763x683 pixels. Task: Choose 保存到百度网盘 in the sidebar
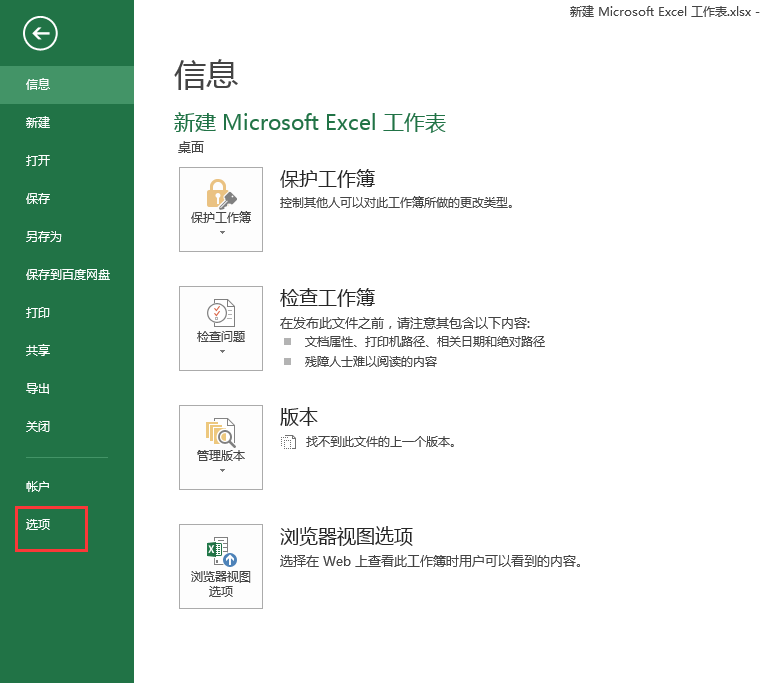pyautogui.click(x=67, y=274)
